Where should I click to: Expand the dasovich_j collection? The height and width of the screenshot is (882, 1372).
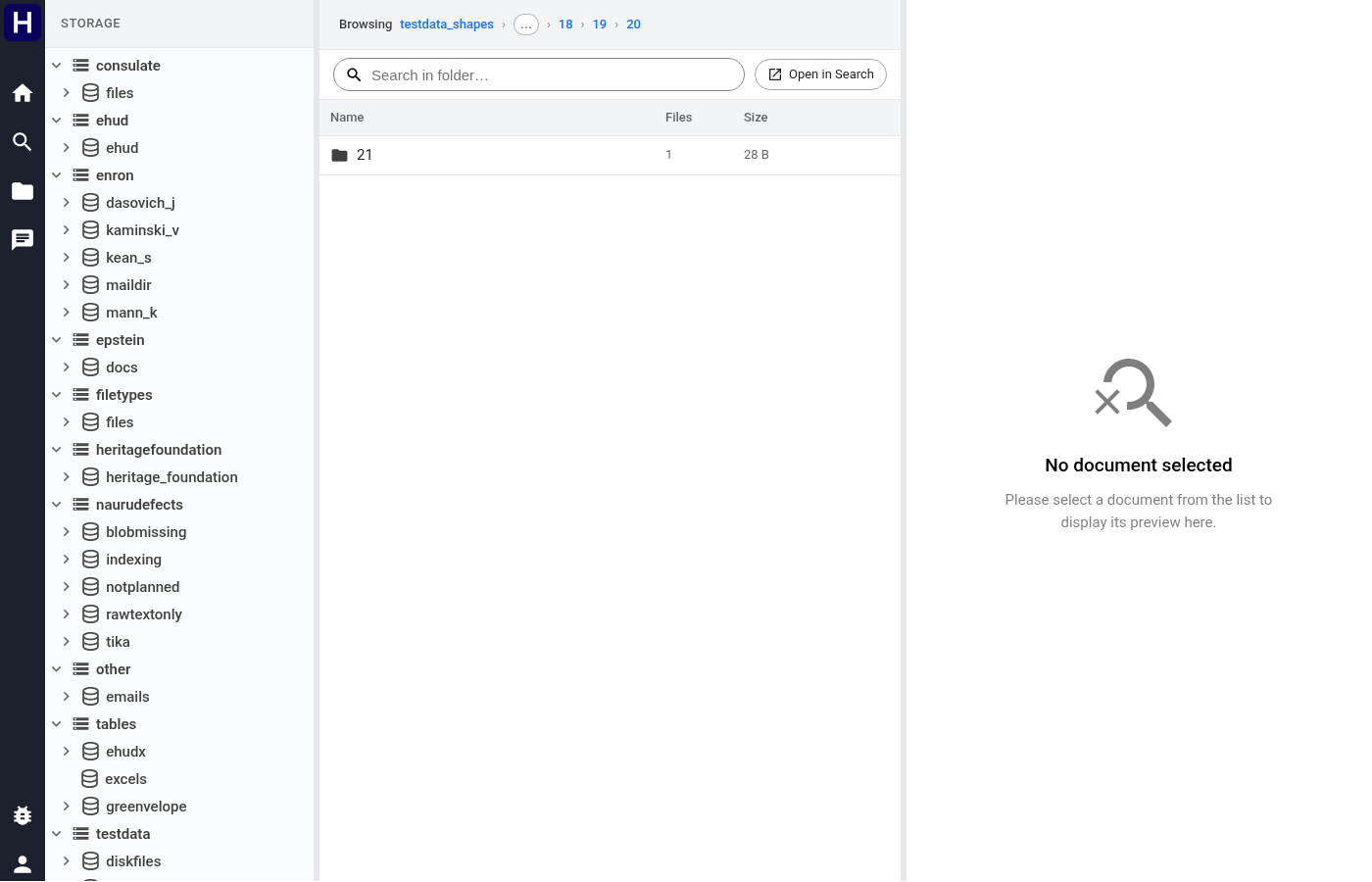[67, 203]
